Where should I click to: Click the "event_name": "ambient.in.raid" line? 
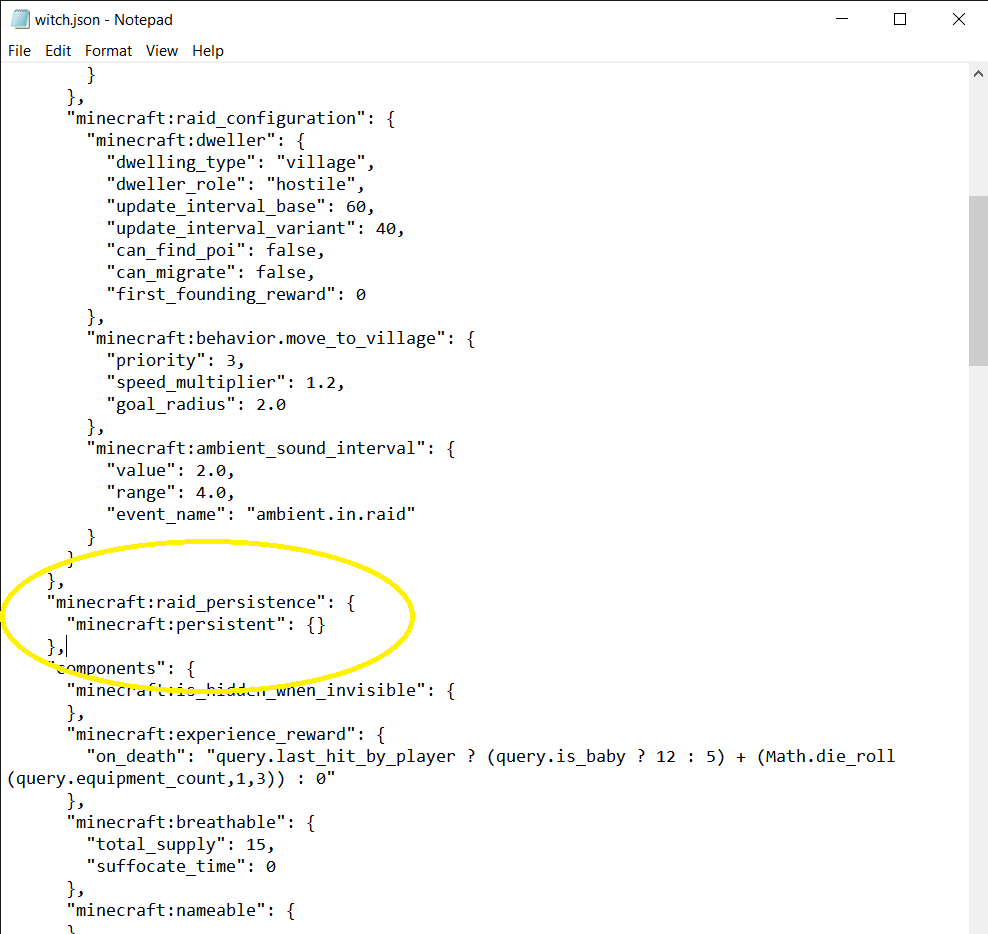coord(261,515)
